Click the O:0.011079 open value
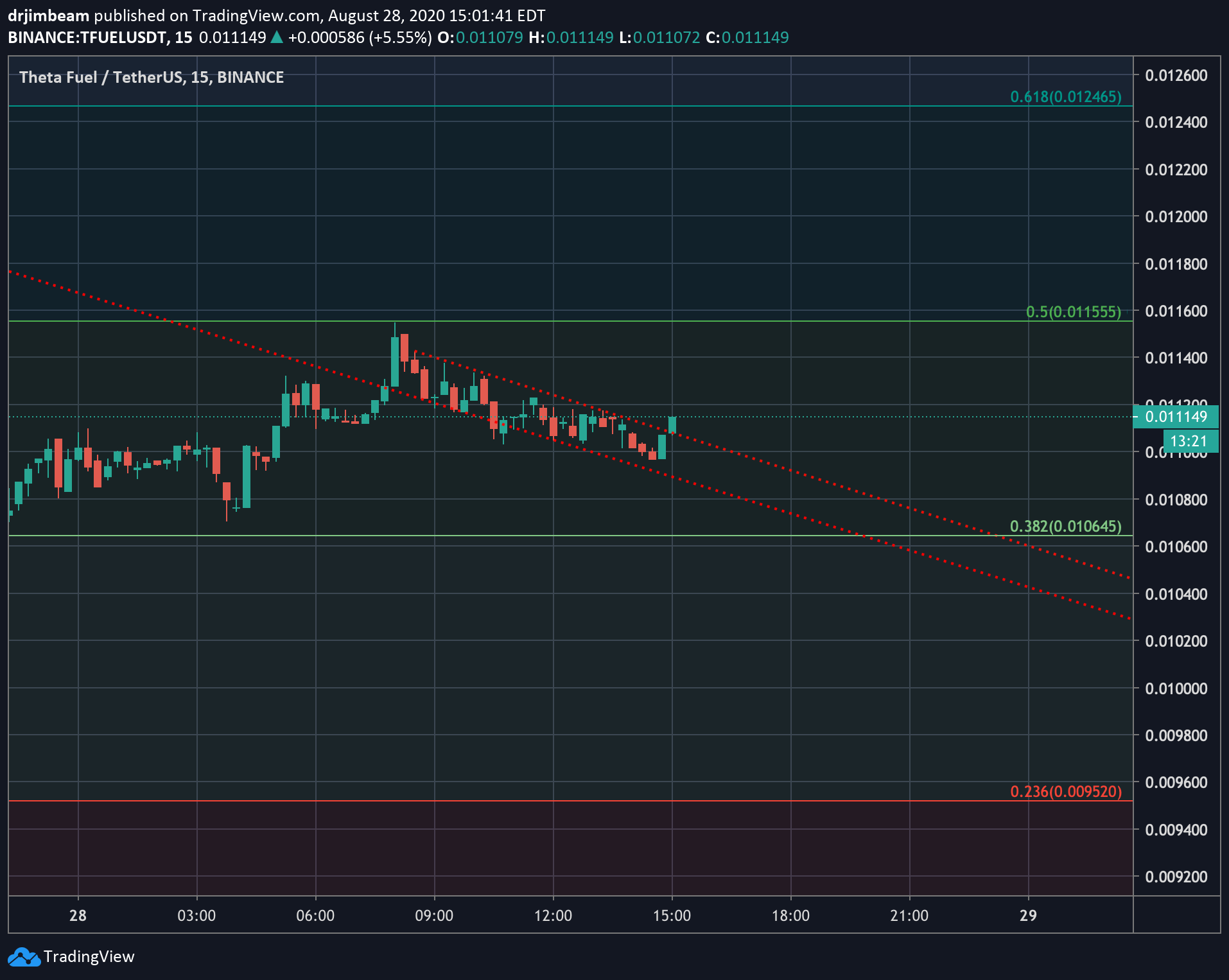1229x980 pixels. (480, 37)
